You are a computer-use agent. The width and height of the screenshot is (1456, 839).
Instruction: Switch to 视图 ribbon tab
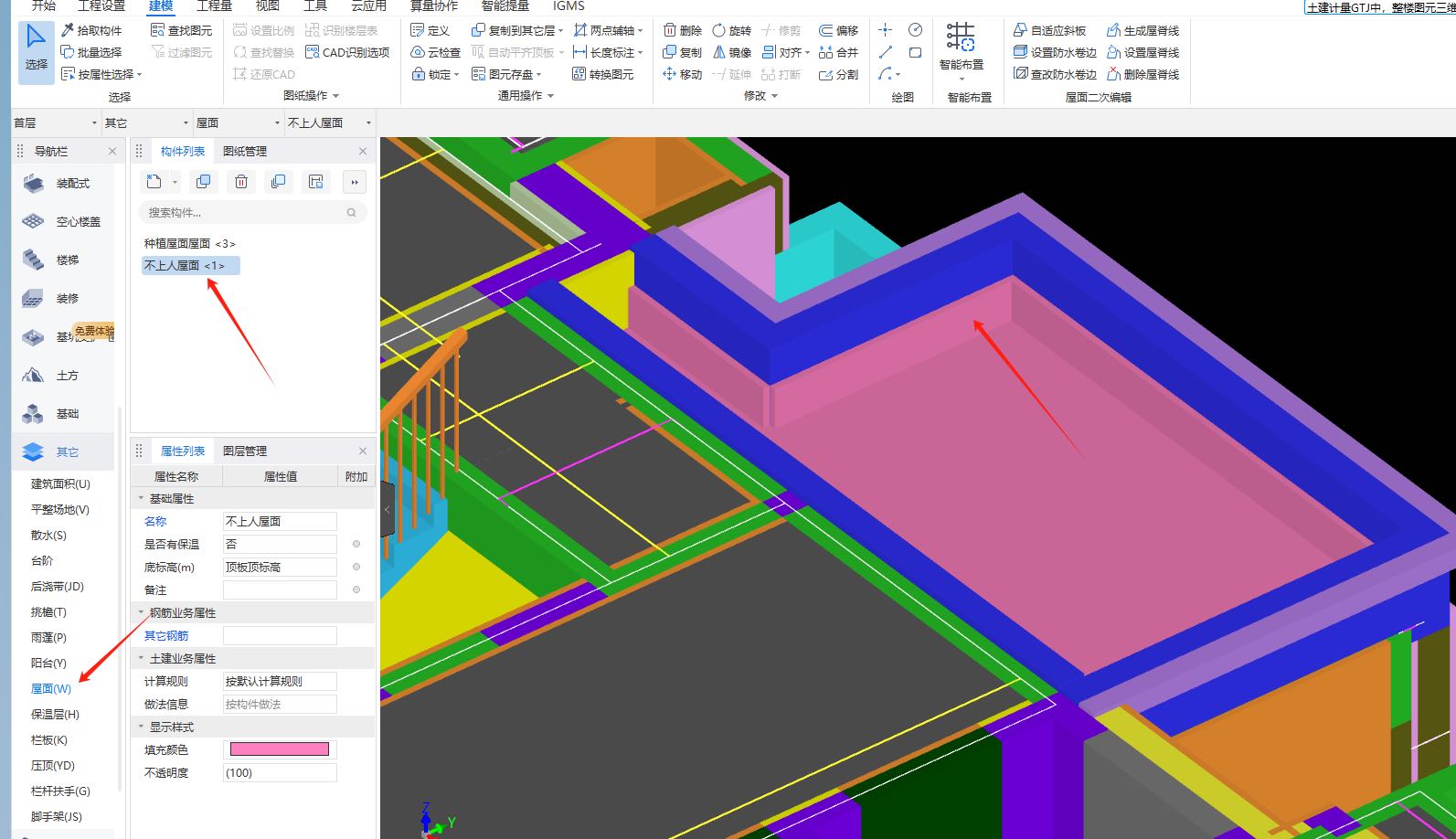(x=267, y=5)
